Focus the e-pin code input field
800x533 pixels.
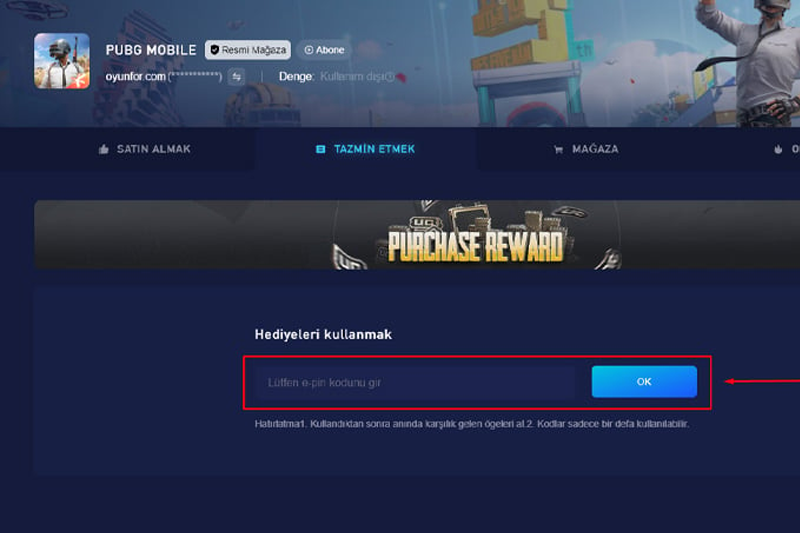click(x=416, y=382)
